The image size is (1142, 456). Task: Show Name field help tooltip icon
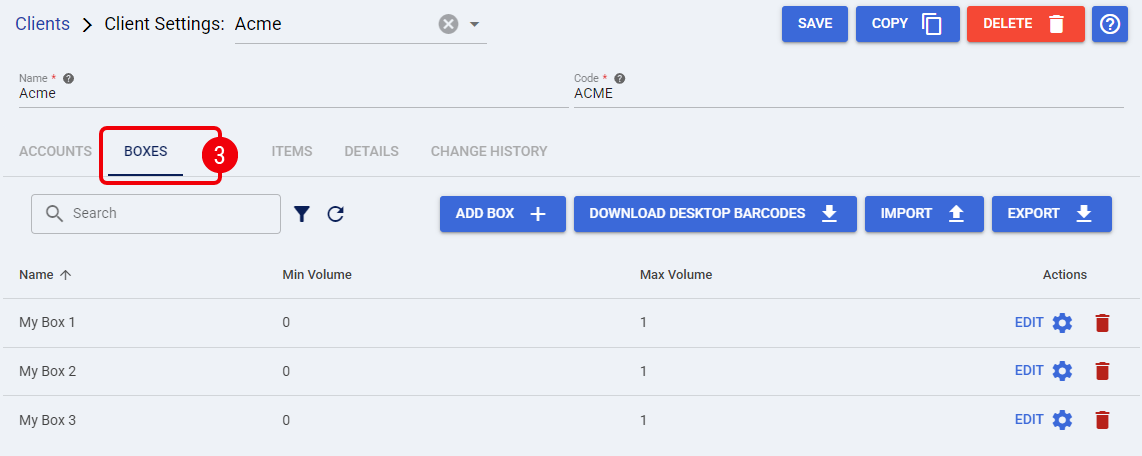pyautogui.click(x=68, y=78)
